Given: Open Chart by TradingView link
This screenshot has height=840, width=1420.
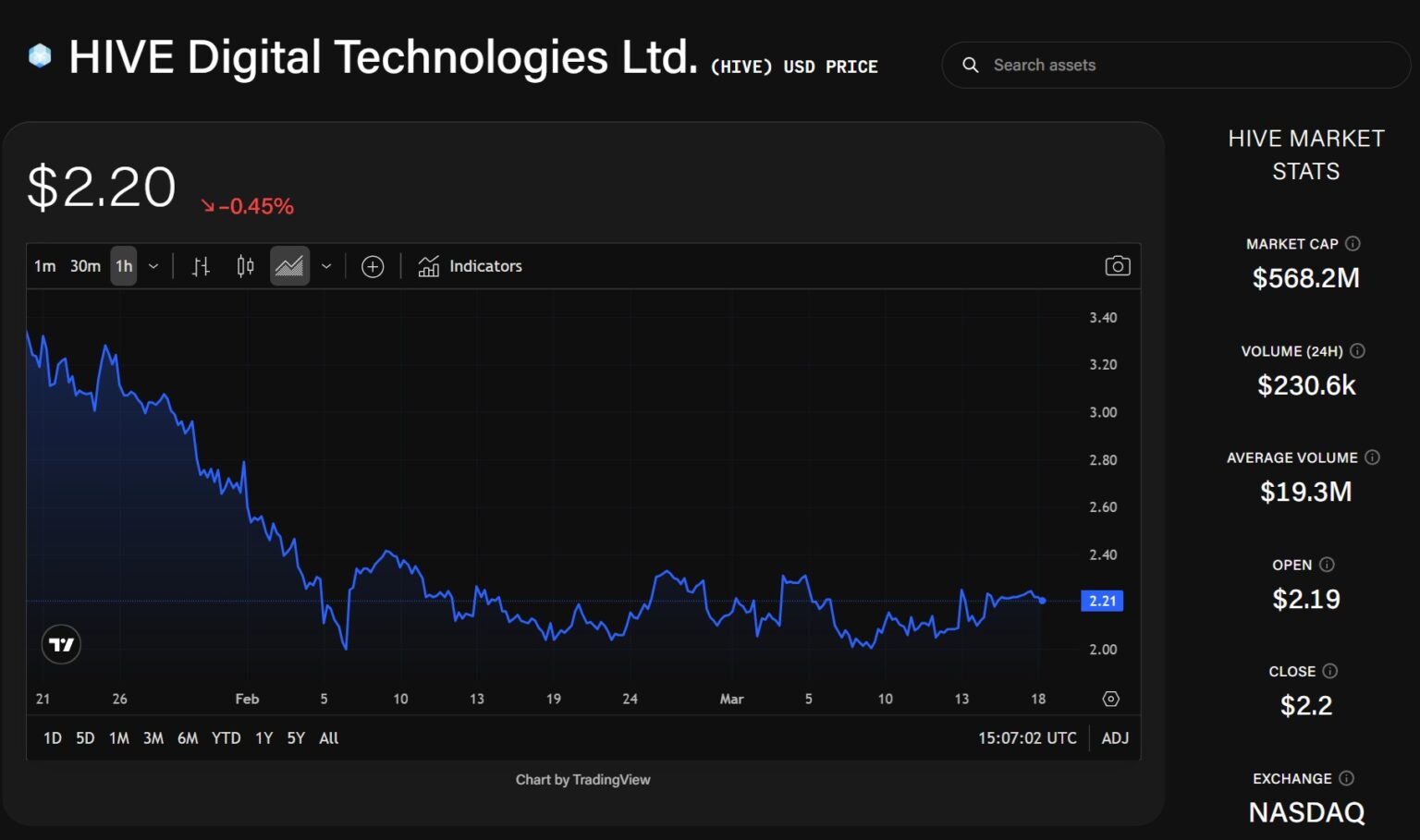Looking at the screenshot, I should [582, 780].
